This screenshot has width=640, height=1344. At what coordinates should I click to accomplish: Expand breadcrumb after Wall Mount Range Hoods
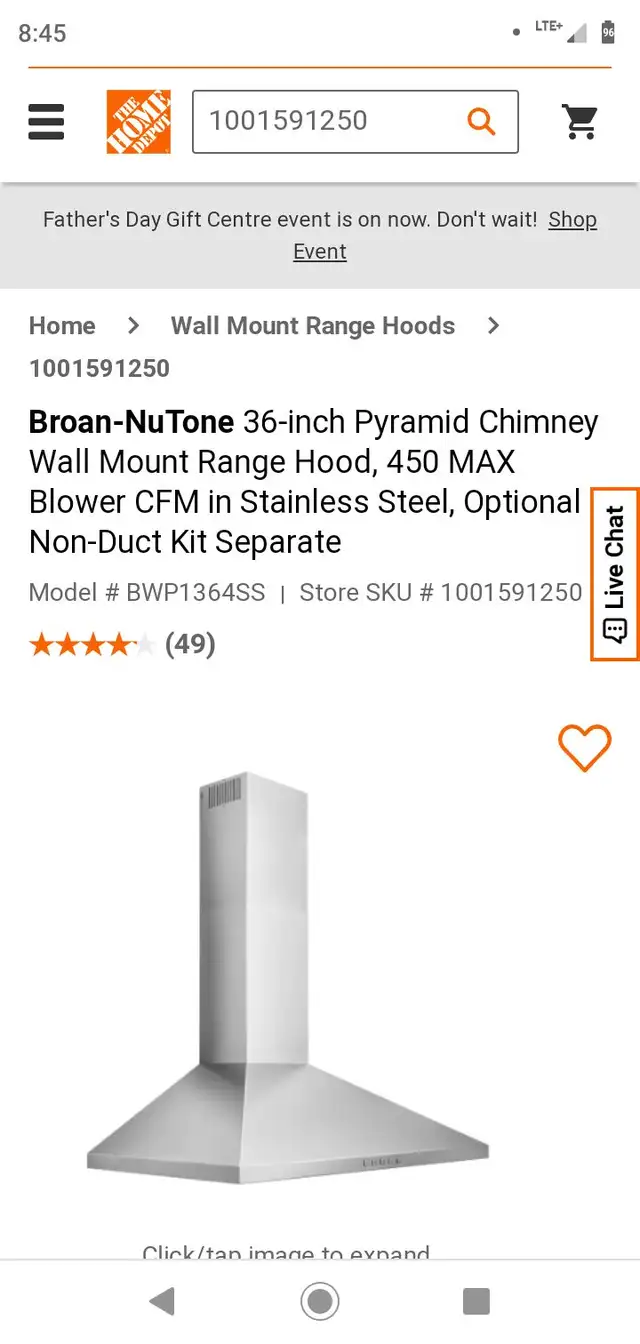coord(494,326)
